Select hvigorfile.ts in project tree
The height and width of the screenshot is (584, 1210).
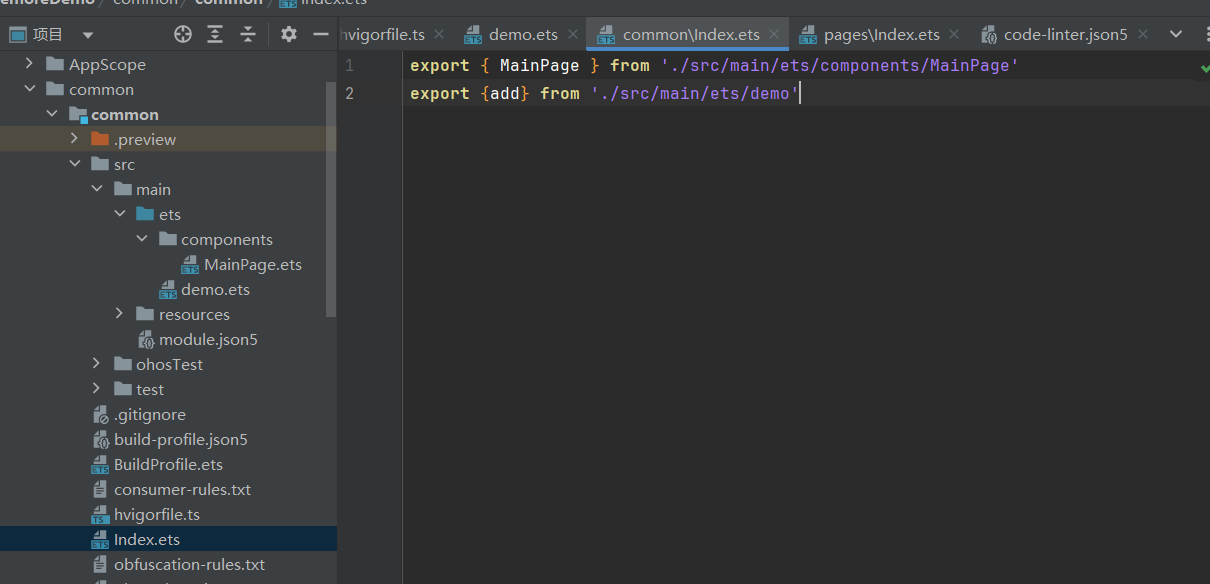tap(157, 515)
